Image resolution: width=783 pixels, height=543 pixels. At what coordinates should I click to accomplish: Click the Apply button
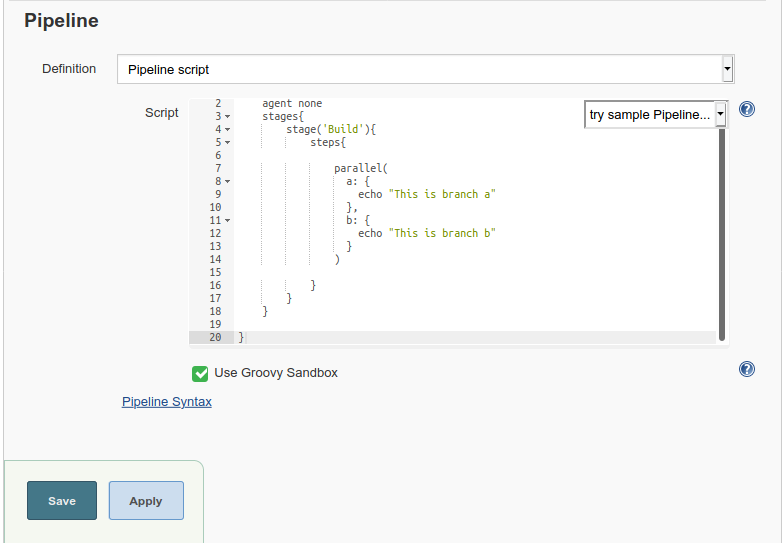point(146,501)
